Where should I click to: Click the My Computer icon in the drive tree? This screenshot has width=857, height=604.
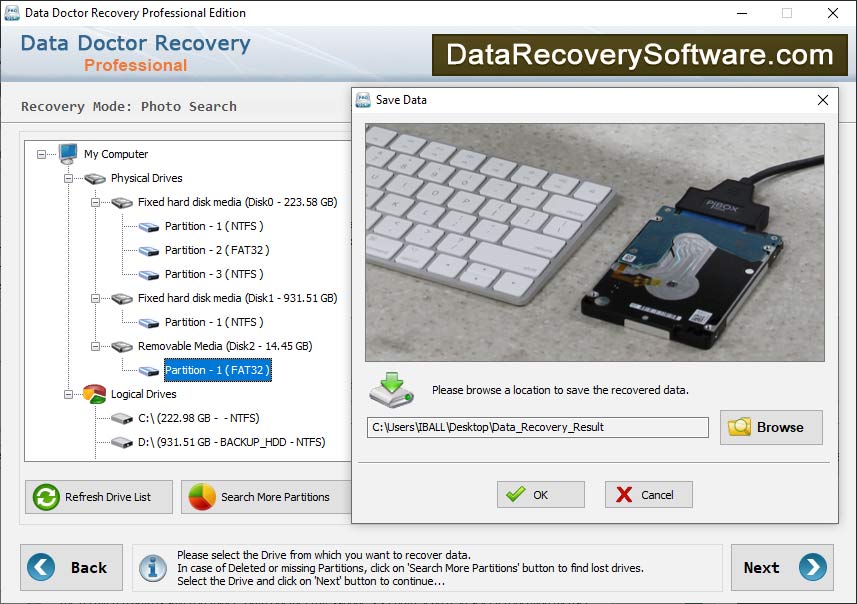pos(66,154)
